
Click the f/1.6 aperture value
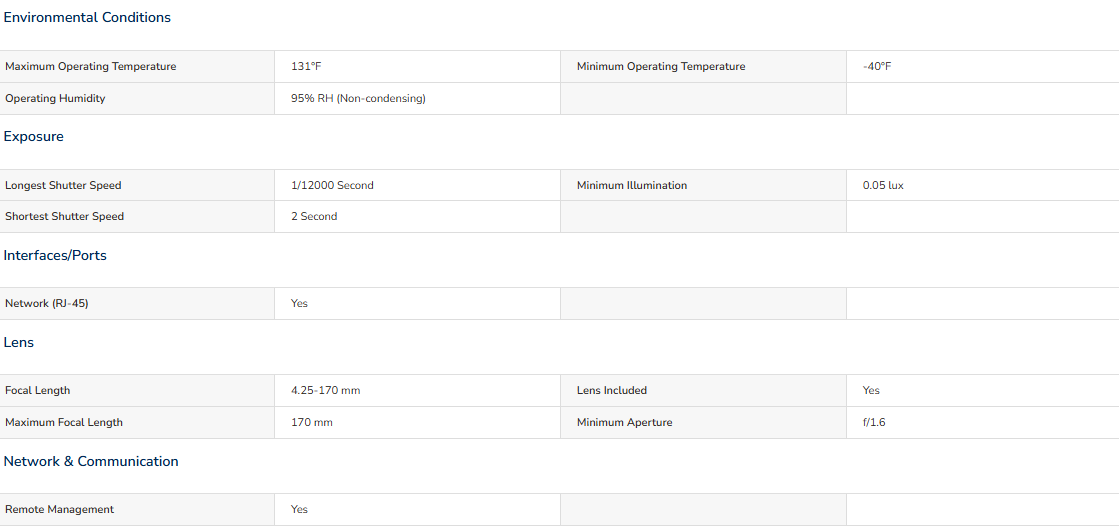point(874,423)
